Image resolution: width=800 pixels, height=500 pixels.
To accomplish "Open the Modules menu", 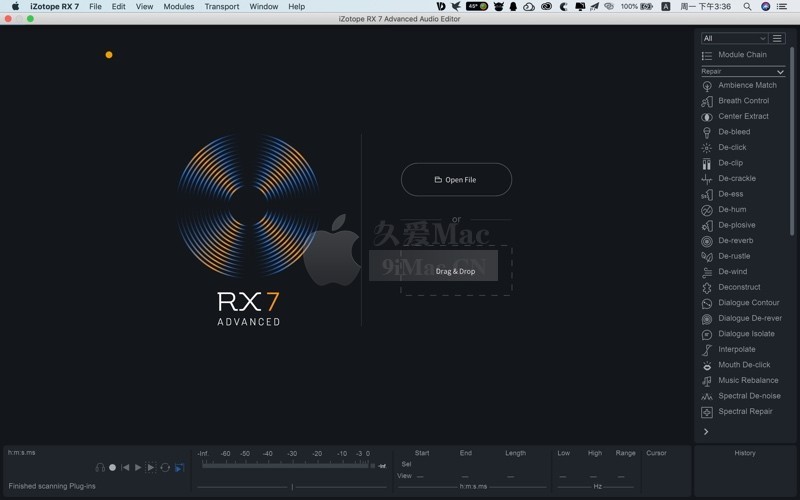I will [x=179, y=7].
